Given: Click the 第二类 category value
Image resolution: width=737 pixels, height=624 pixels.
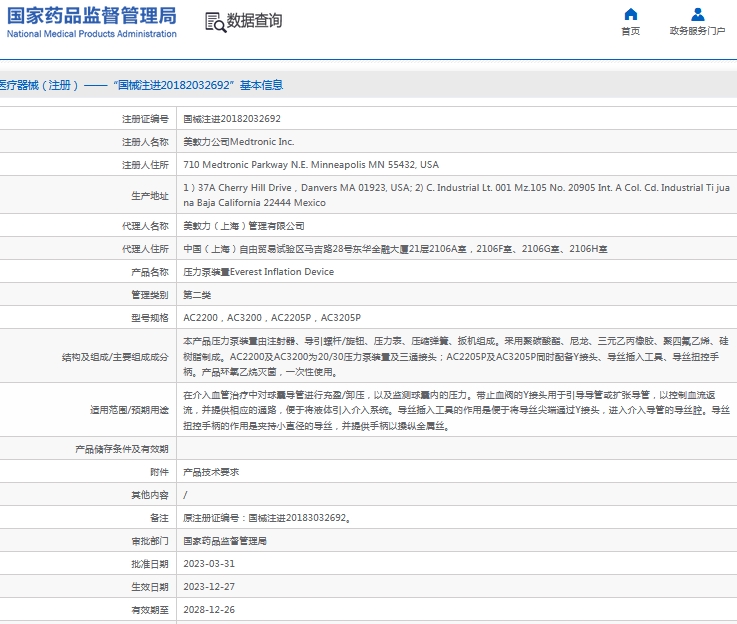Looking at the screenshot, I should click(x=197, y=295).
